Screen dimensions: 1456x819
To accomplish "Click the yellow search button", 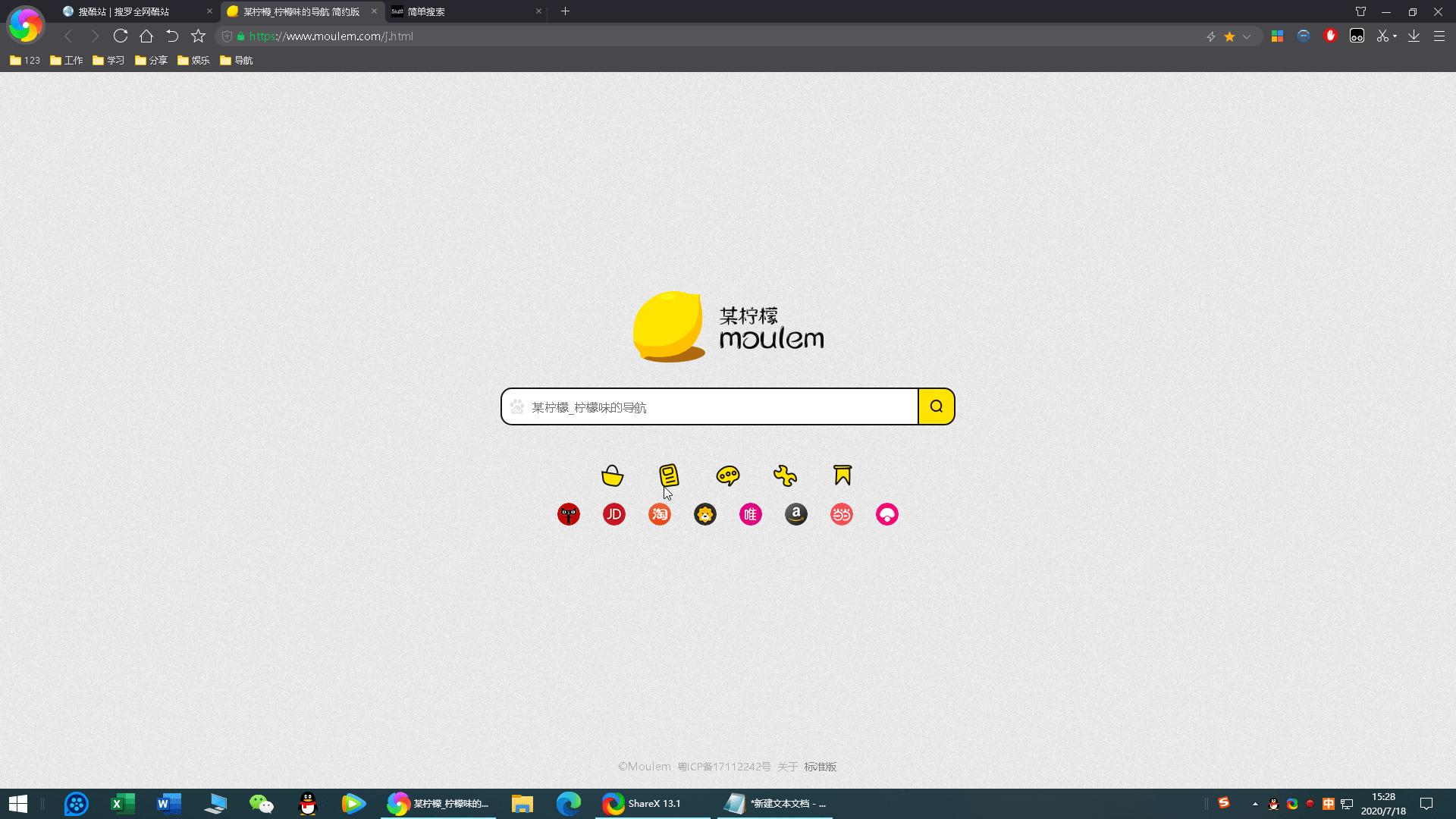I will [936, 406].
